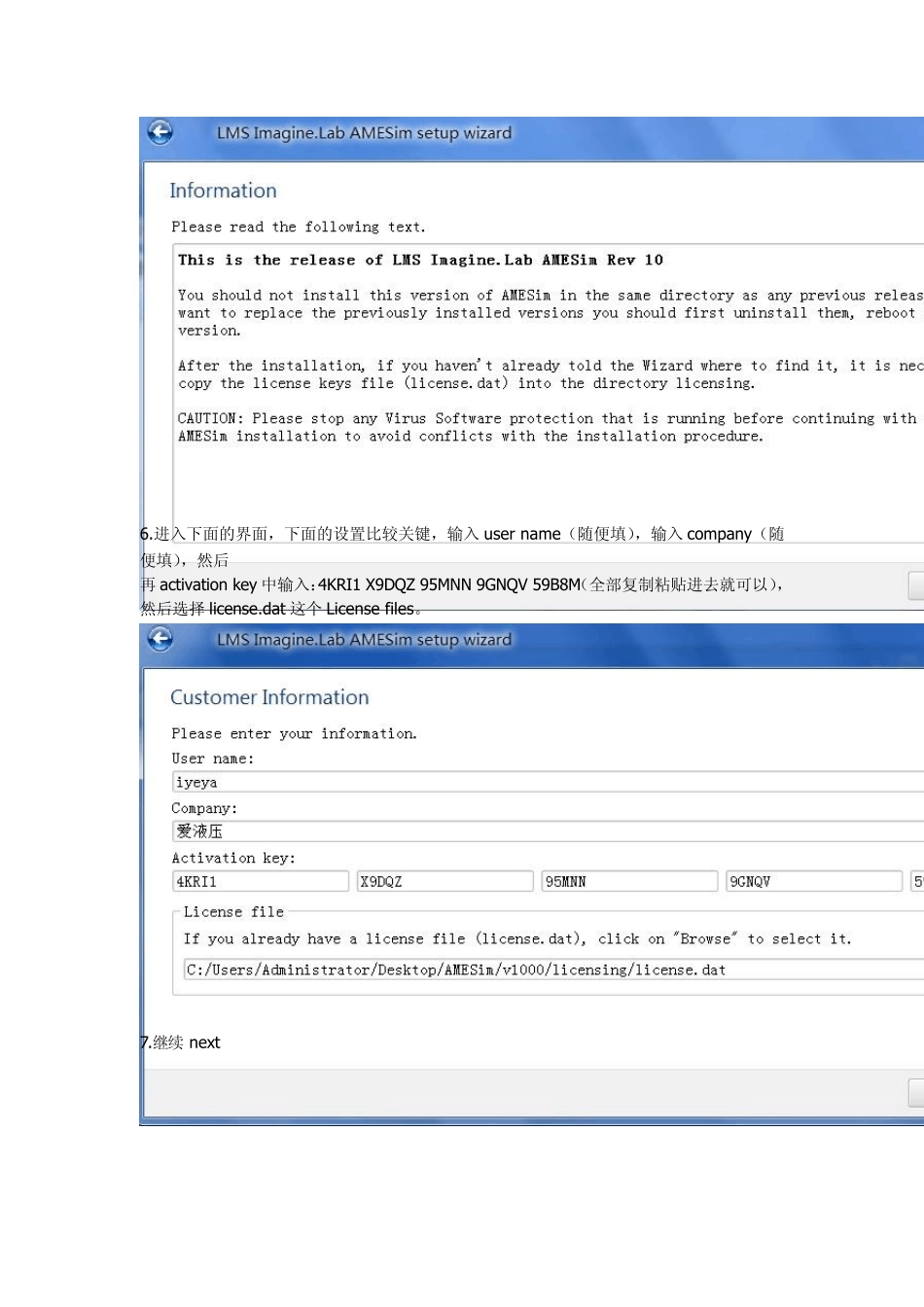
Task: Click lower window title 'LMS Imagine.Lab AMESim setup wizard'
Action: point(364,639)
